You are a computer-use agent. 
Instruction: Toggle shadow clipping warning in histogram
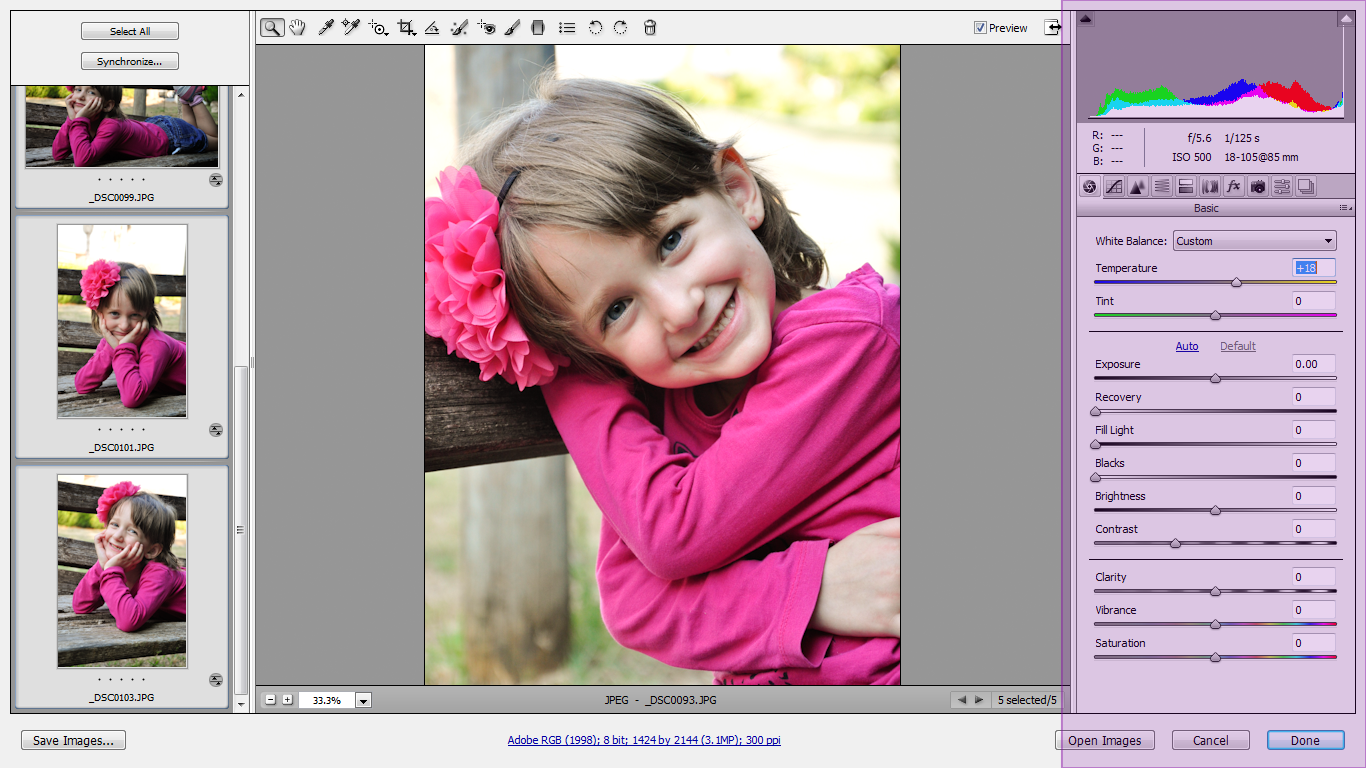pos(1086,19)
